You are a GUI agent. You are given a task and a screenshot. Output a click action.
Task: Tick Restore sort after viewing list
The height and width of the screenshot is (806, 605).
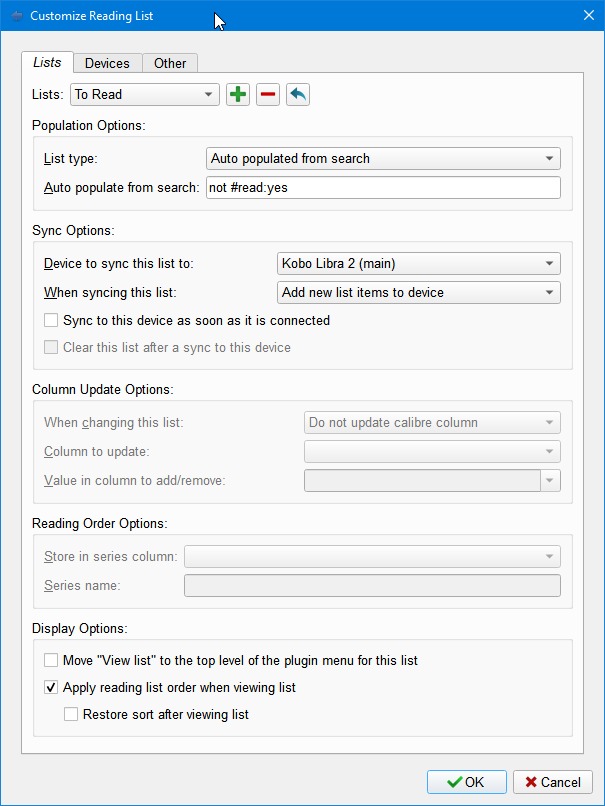coord(71,715)
